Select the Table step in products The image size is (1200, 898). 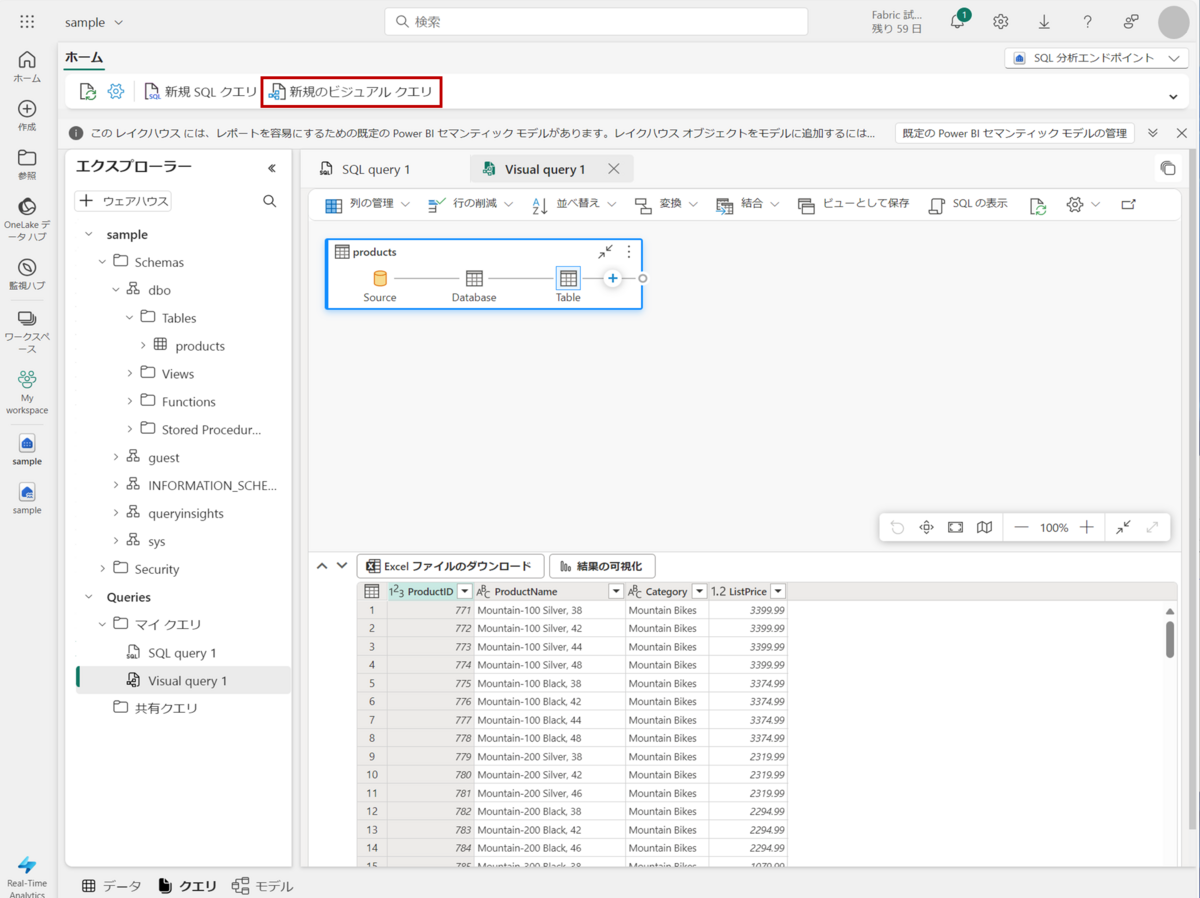click(x=568, y=285)
